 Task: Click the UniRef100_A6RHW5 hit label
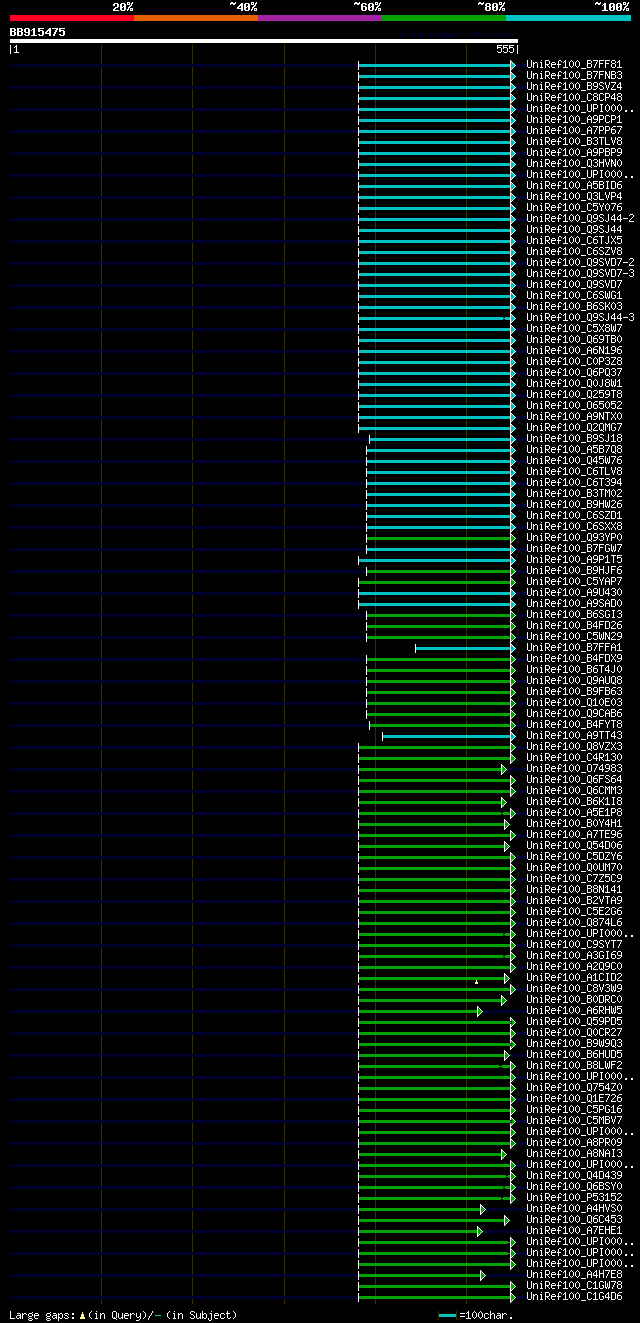[574, 1010]
